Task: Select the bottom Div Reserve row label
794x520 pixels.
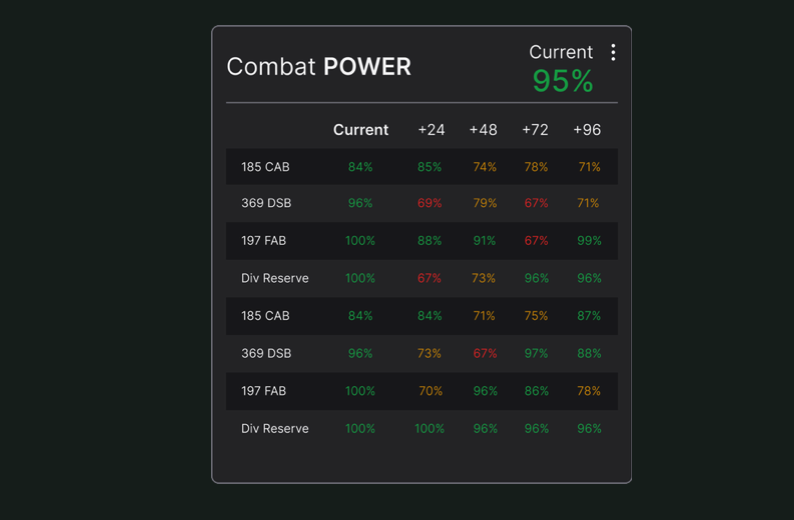Action: [274, 428]
